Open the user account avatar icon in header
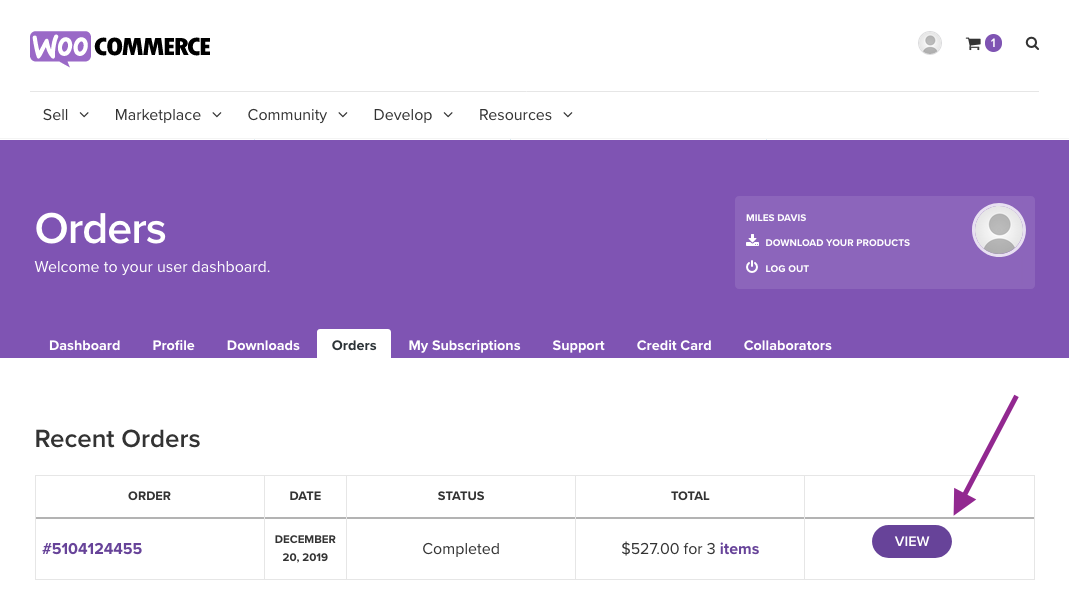Viewport: 1069px width, 594px height. (x=930, y=43)
